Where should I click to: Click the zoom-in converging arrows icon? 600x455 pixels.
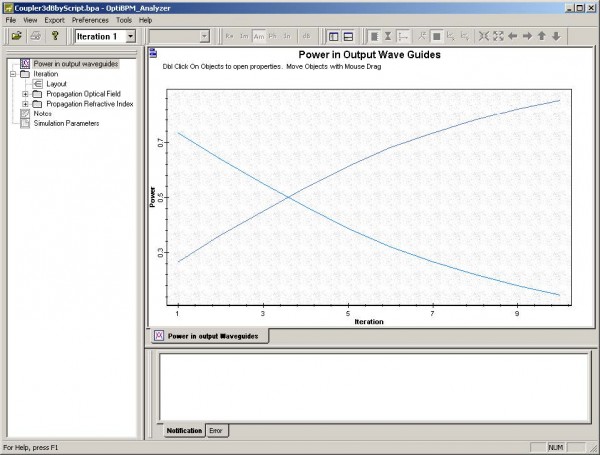coord(484,36)
